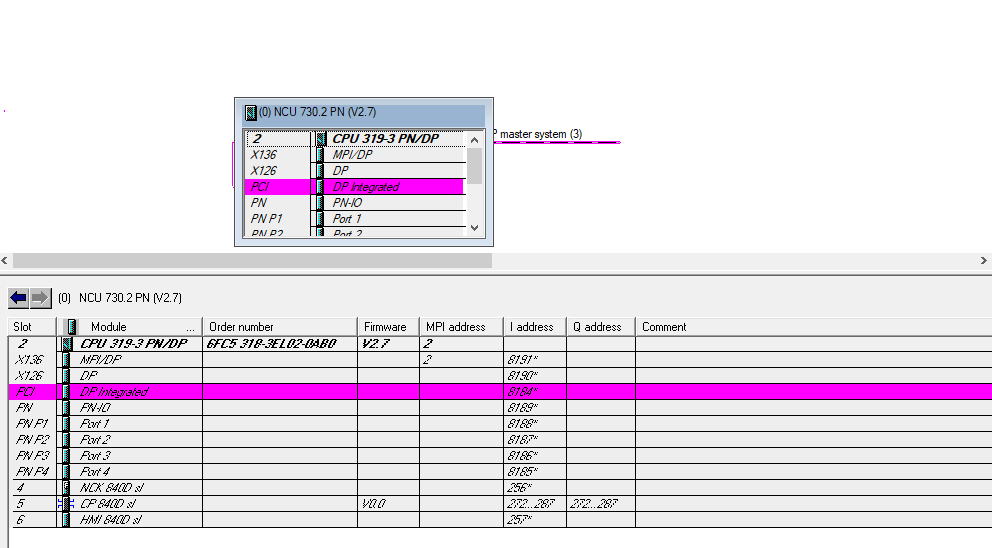The width and height of the screenshot is (992, 548).
Task: Select the CP 840D sl table row
Action: [x=500, y=504]
